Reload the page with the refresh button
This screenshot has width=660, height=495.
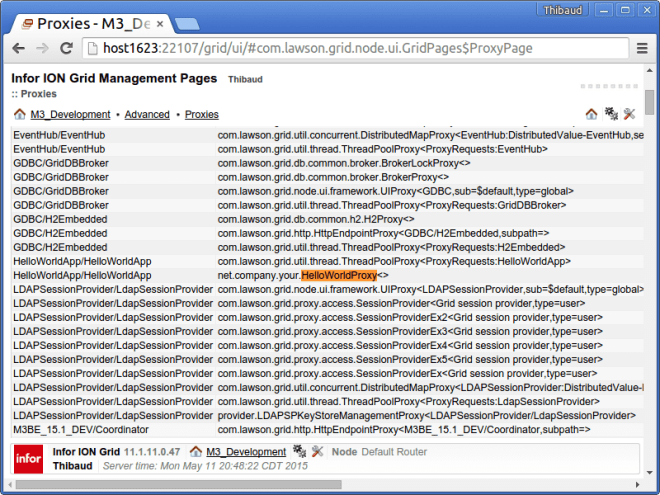(69, 48)
